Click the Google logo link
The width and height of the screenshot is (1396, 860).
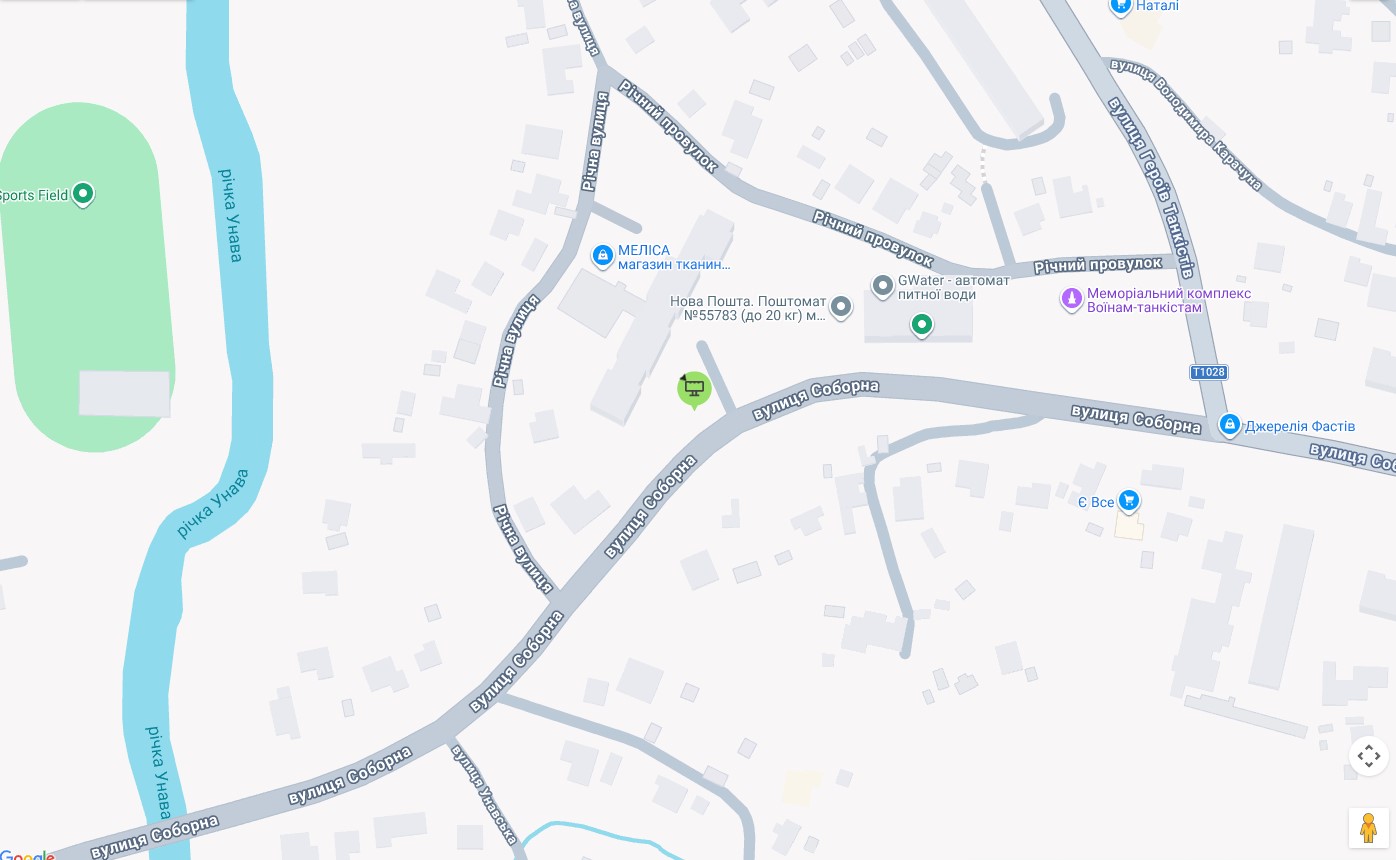click(x=27, y=855)
